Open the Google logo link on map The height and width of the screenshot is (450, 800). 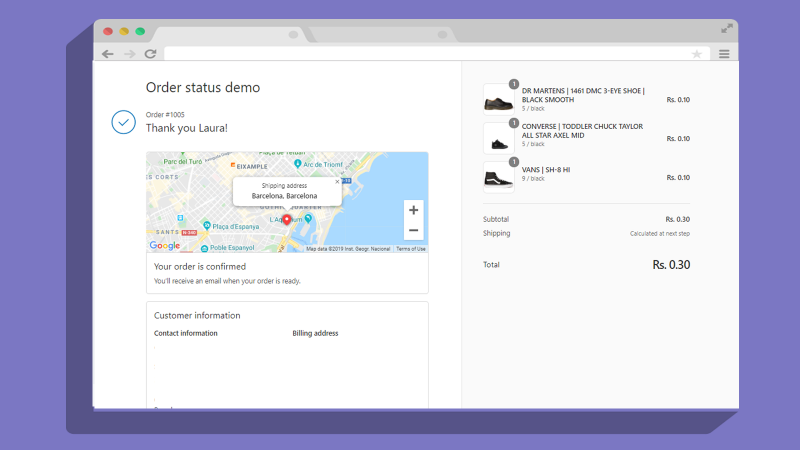tap(165, 245)
